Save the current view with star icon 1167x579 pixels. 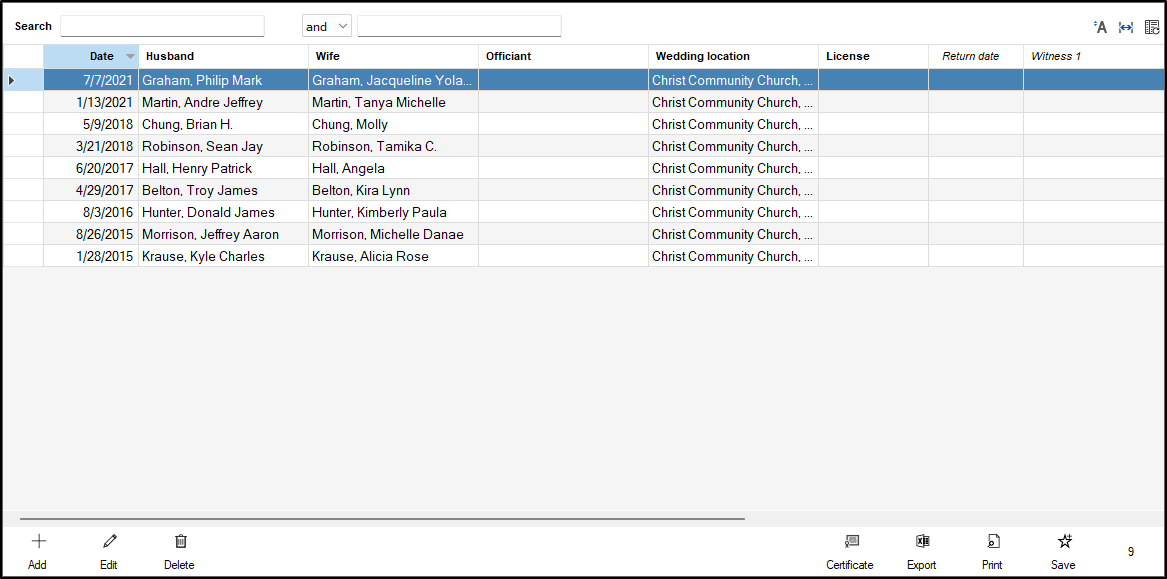coord(1064,542)
